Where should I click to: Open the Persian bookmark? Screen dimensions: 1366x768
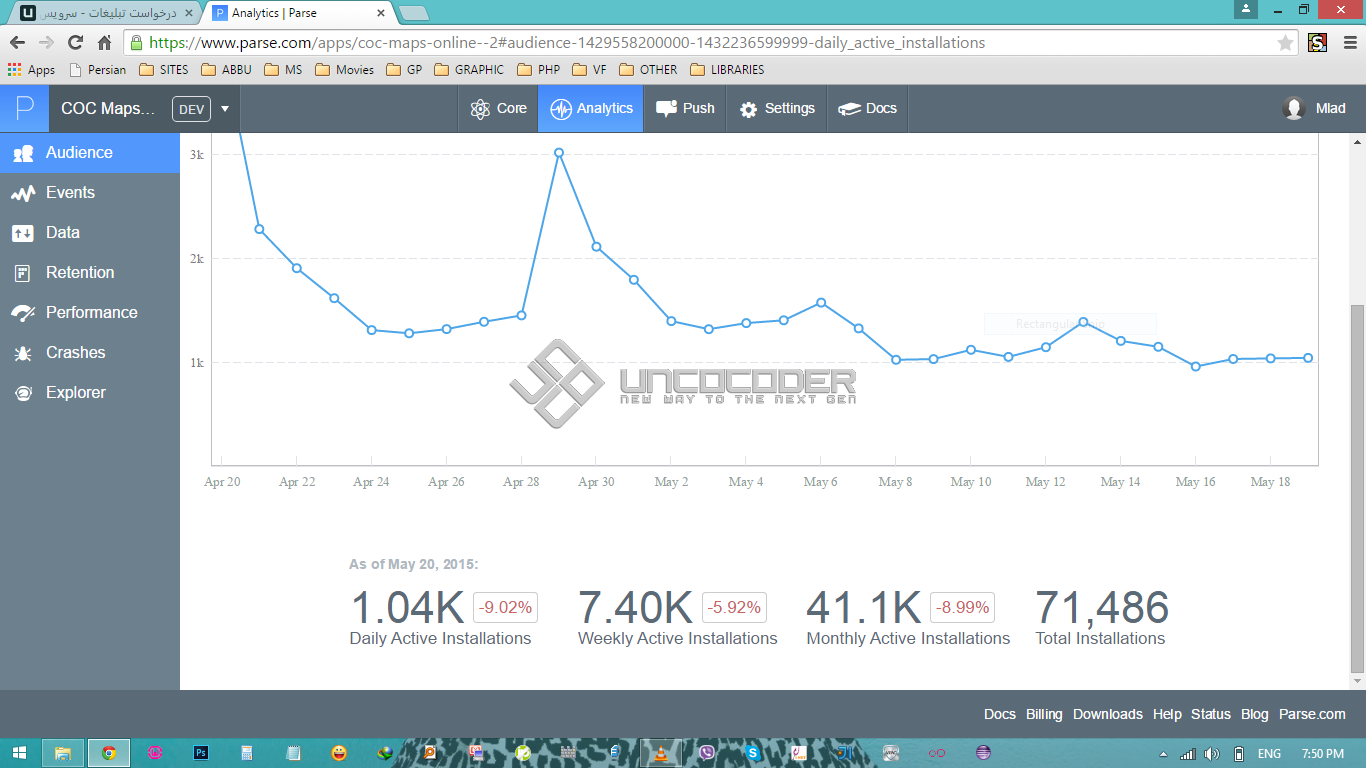(98, 70)
